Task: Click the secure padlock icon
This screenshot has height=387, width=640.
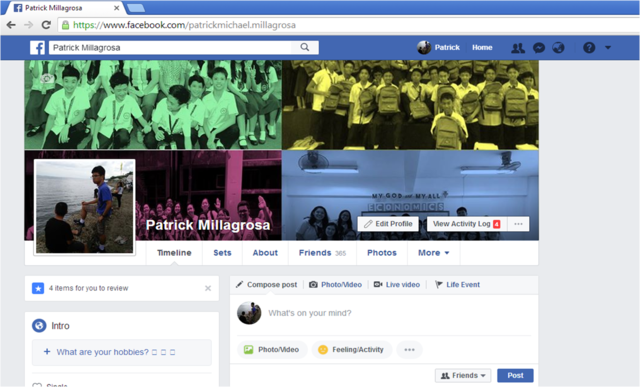Action: 65,25
